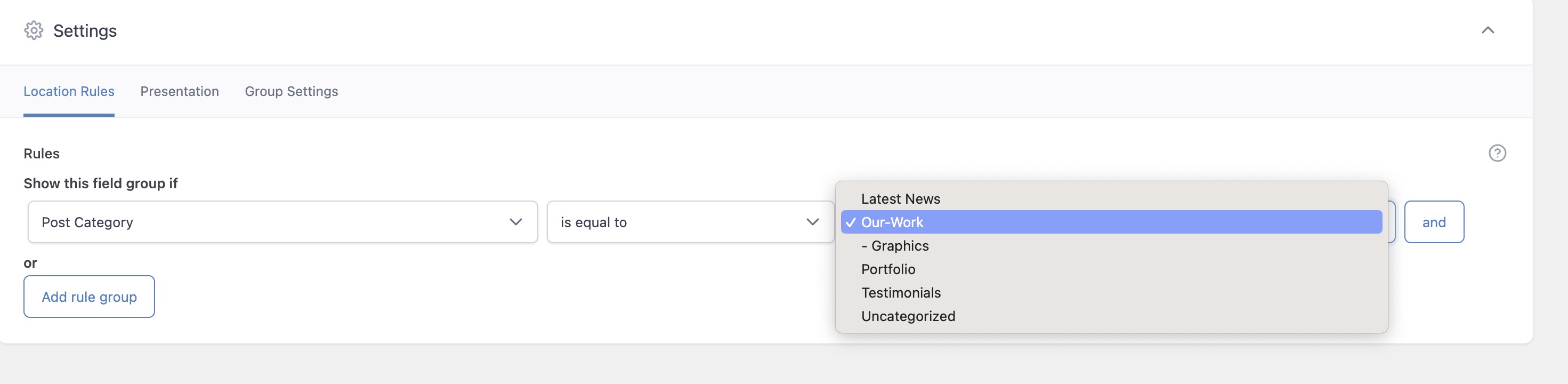1568x384 pixels.
Task: Click the Settings heading text
Action: [x=85, y=30]
